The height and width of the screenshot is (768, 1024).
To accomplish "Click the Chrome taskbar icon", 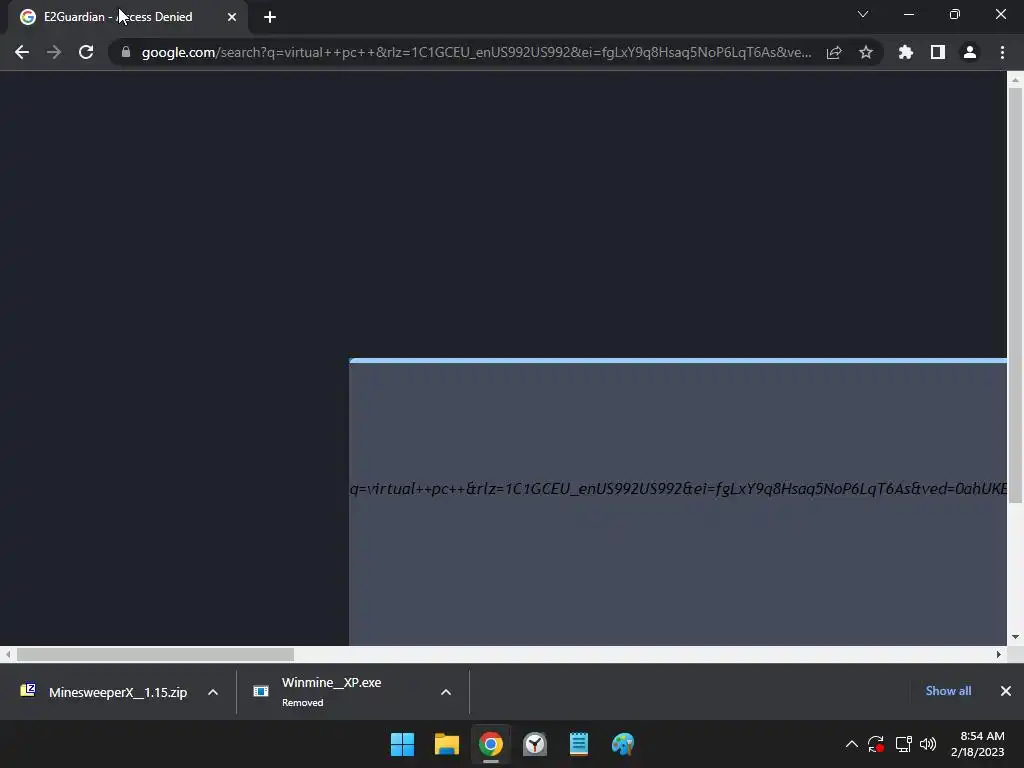I will click(x=490, y=744).
